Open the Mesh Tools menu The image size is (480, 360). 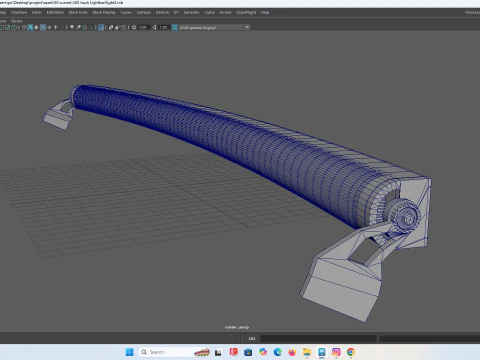click(78, 12)
